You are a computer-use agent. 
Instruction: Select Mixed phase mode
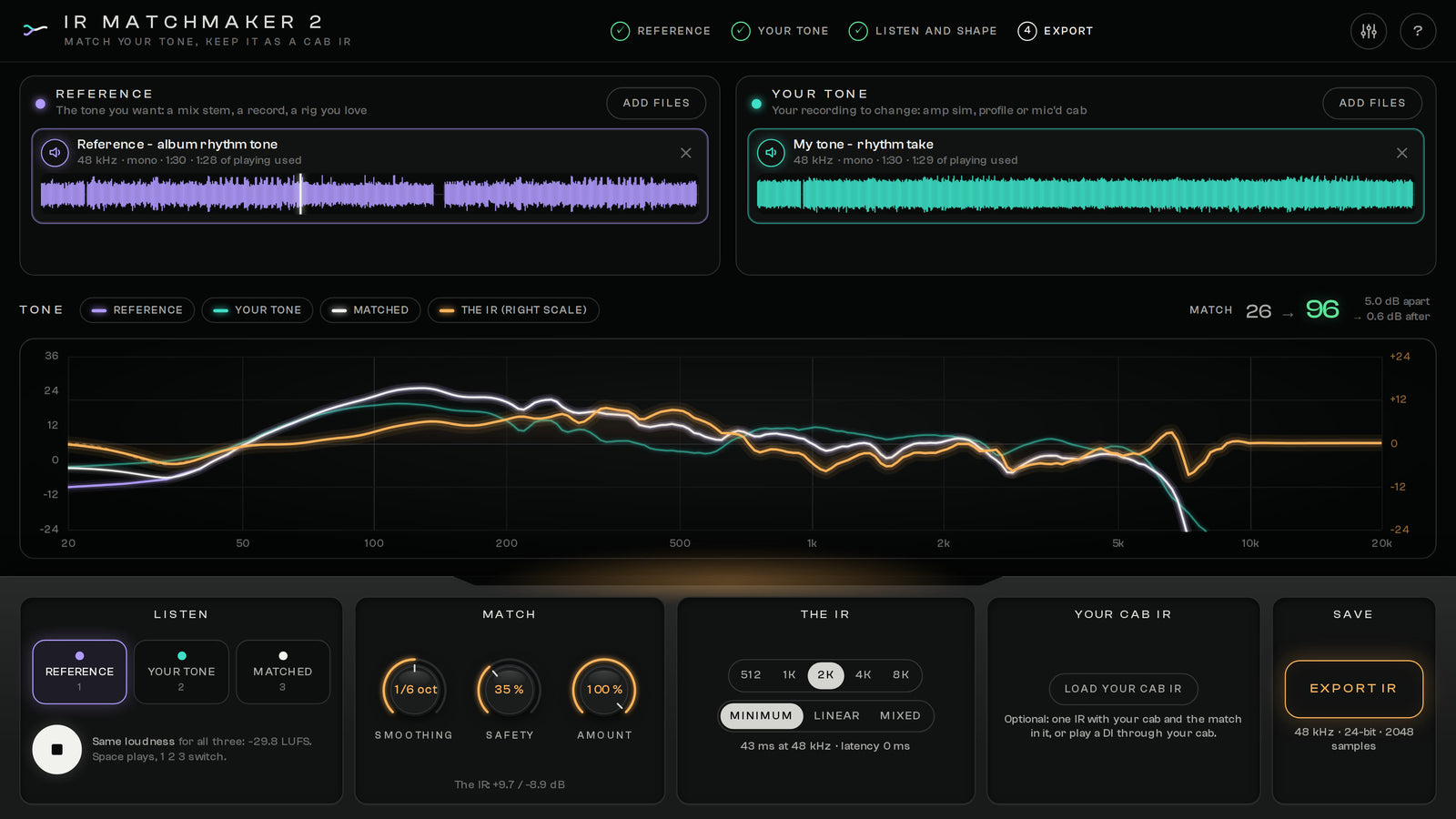pos(900,716)
